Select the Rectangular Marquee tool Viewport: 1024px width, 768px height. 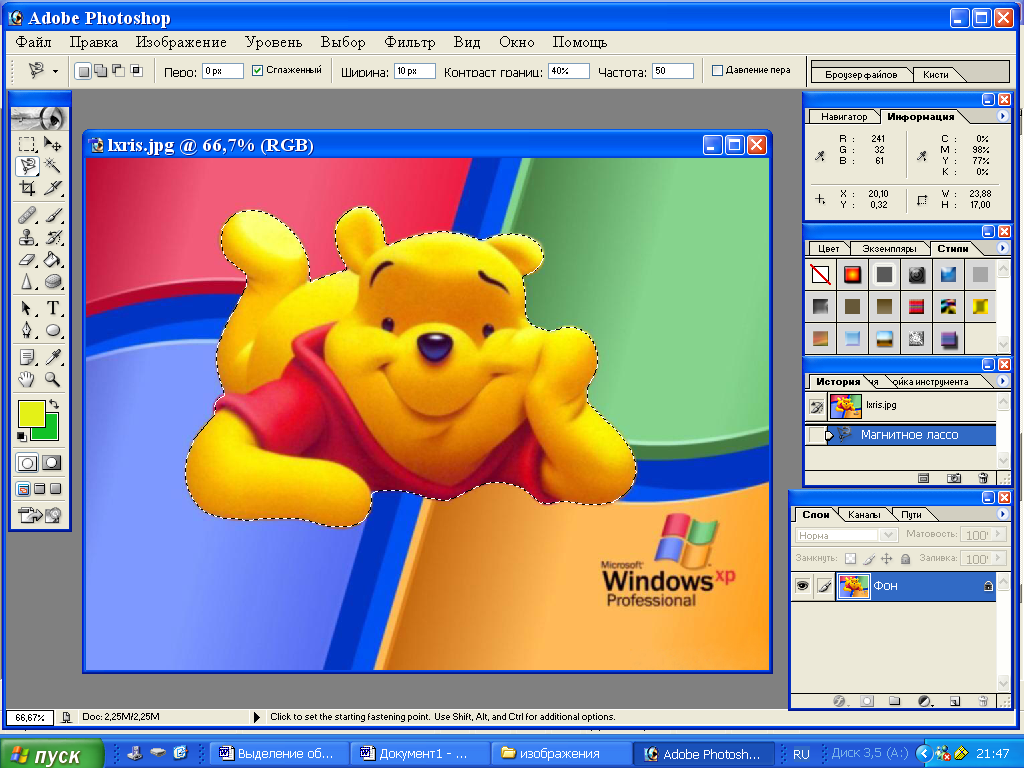pos(27,144)
